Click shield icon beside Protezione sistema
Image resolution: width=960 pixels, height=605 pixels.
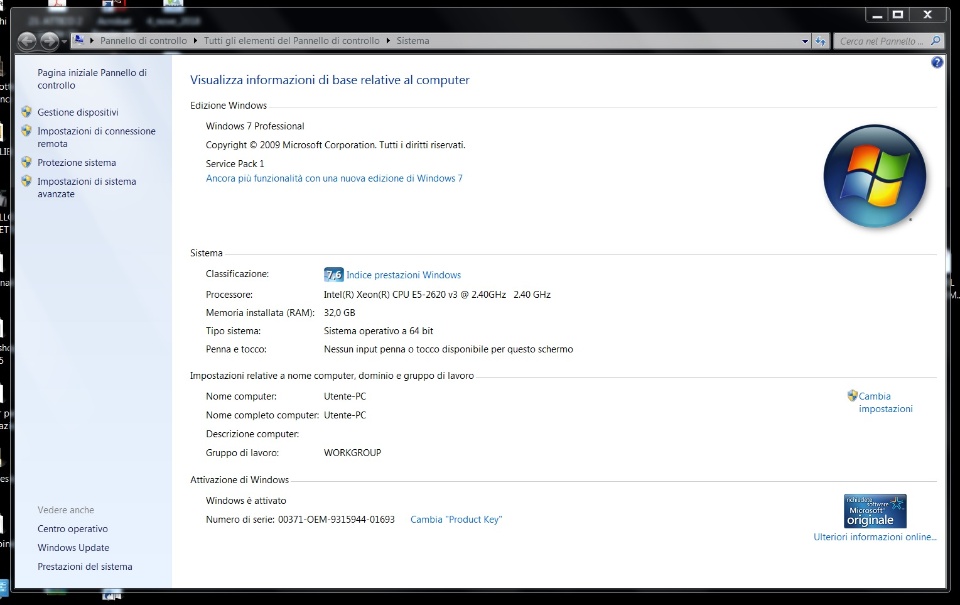point(26,162)
